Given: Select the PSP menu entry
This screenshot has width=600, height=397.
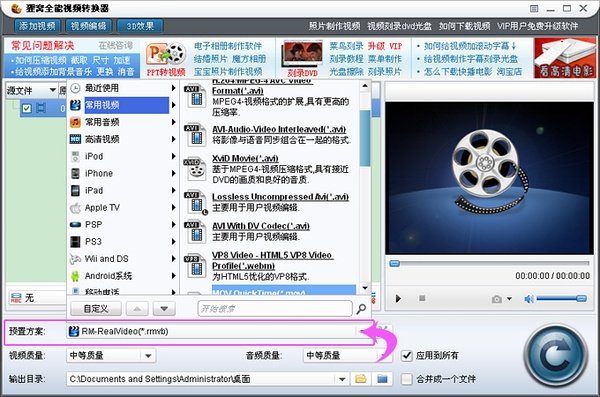Looking at the screenshot, I should tap(122, 224).
